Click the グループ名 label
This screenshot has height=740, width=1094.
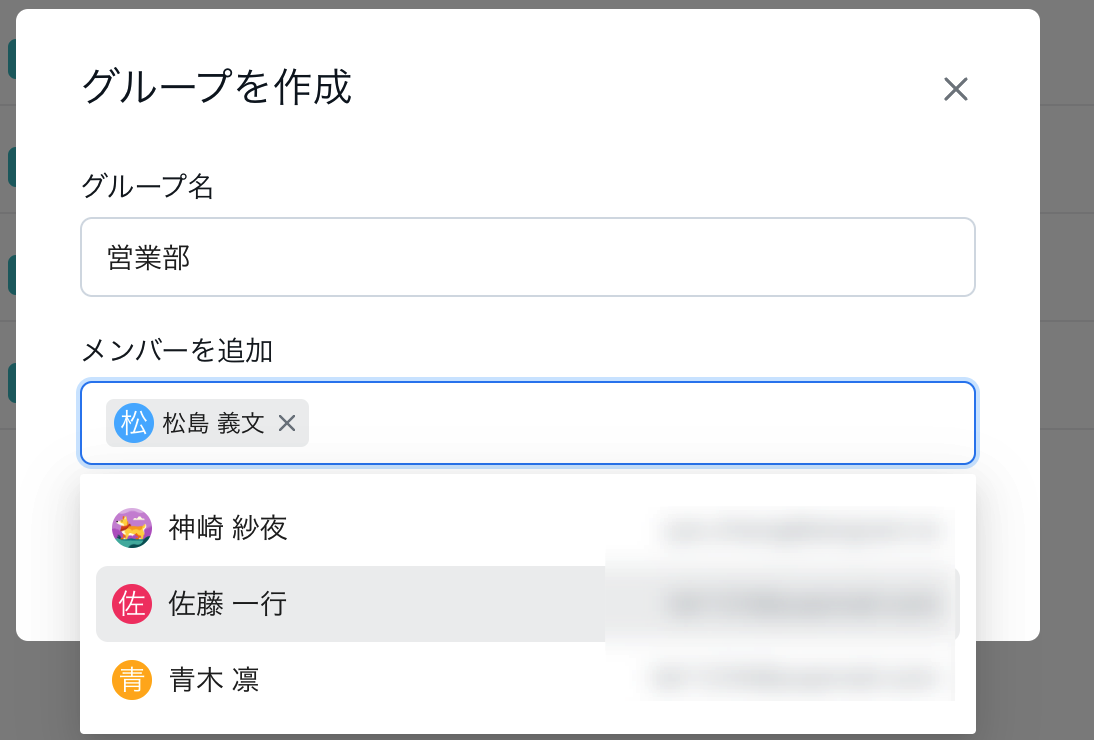pos(147,186)
